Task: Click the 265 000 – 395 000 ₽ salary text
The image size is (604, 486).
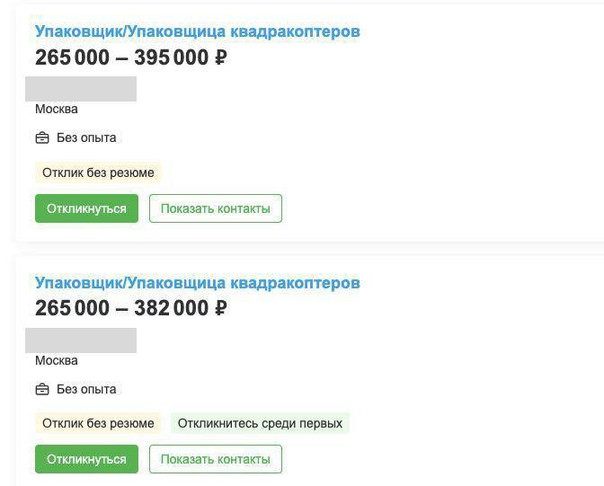Action: pyautogui.click(x=131, y=57)
